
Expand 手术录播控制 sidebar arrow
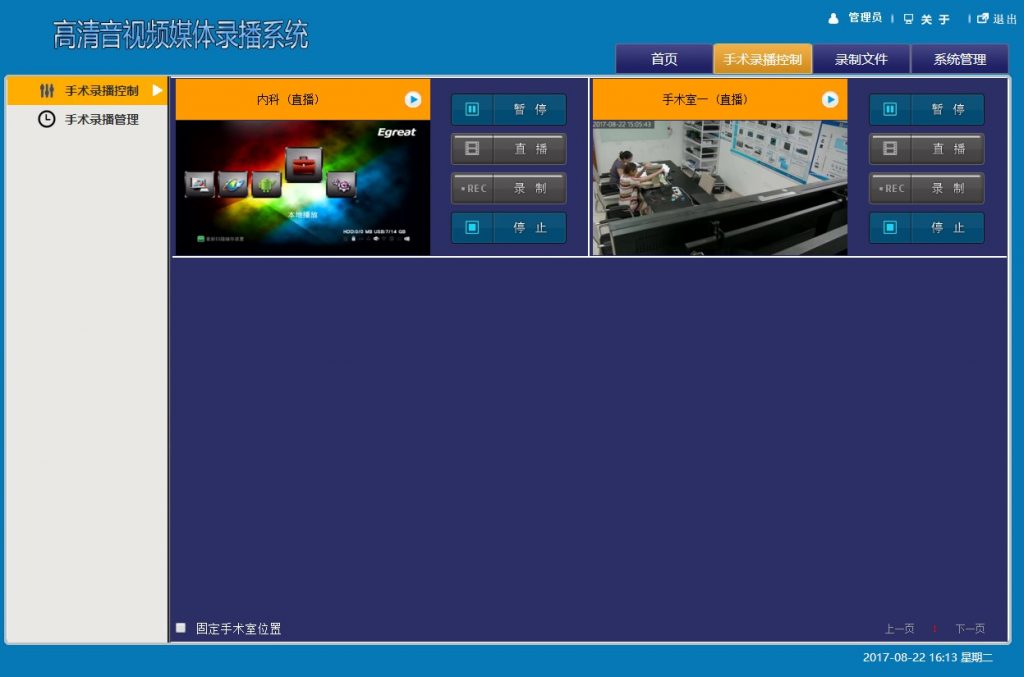pyautogui.click(x=157, y=91)
